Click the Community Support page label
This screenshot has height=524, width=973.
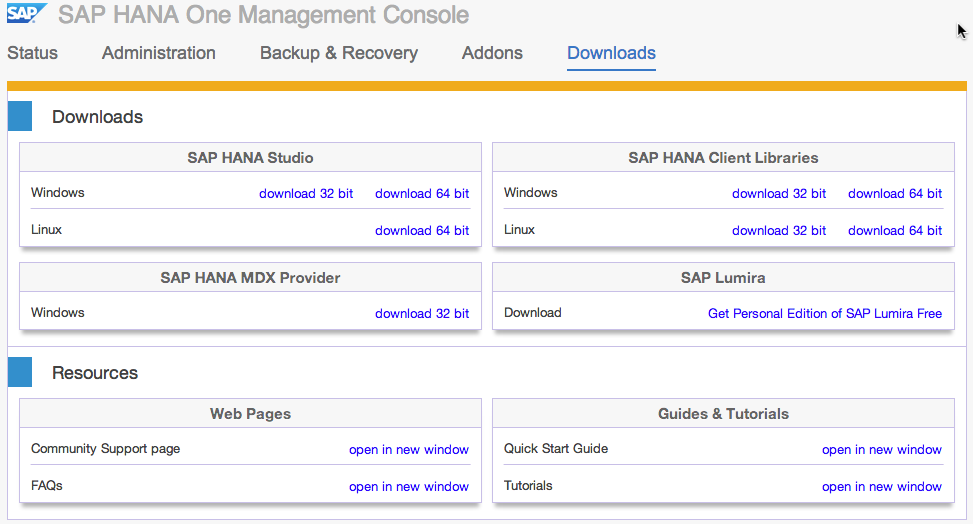tap(105, 449)
